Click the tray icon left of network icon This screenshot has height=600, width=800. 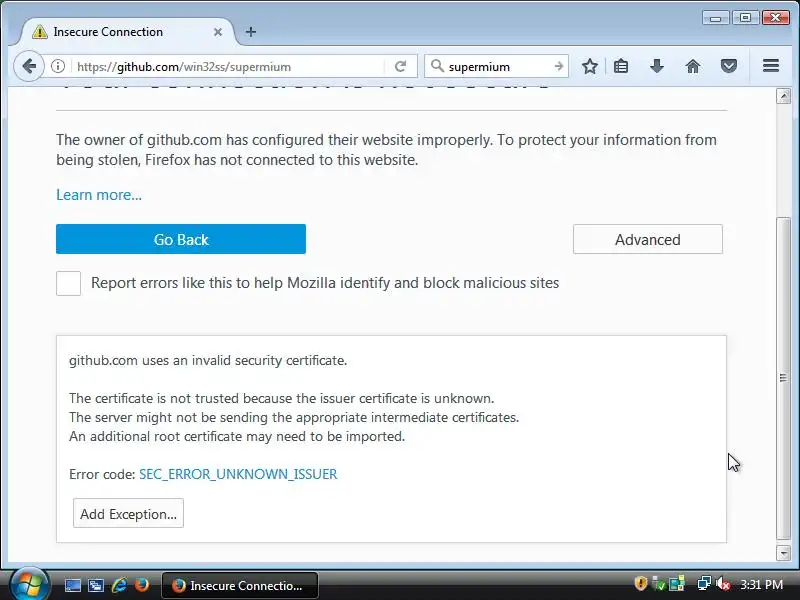pos(677,584)
